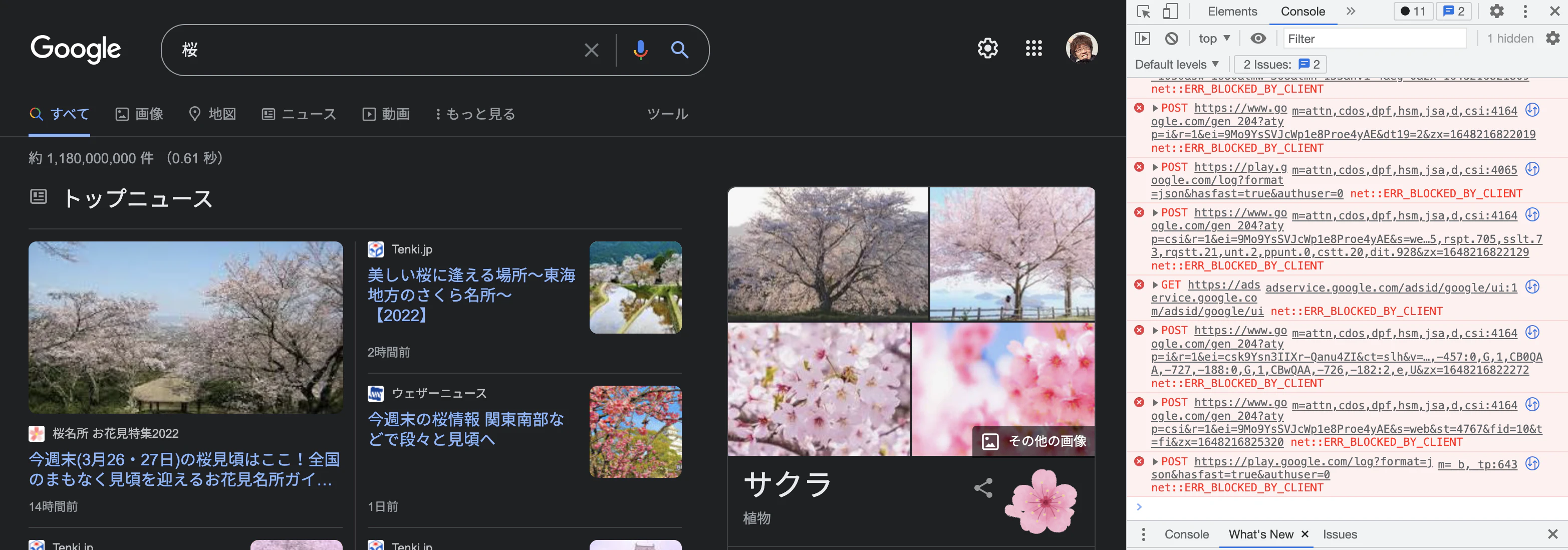Expand the GET adservice.google.com error entry
Image resolution: width=1568 pixels, height=550 pixels.
(1155, 285)
